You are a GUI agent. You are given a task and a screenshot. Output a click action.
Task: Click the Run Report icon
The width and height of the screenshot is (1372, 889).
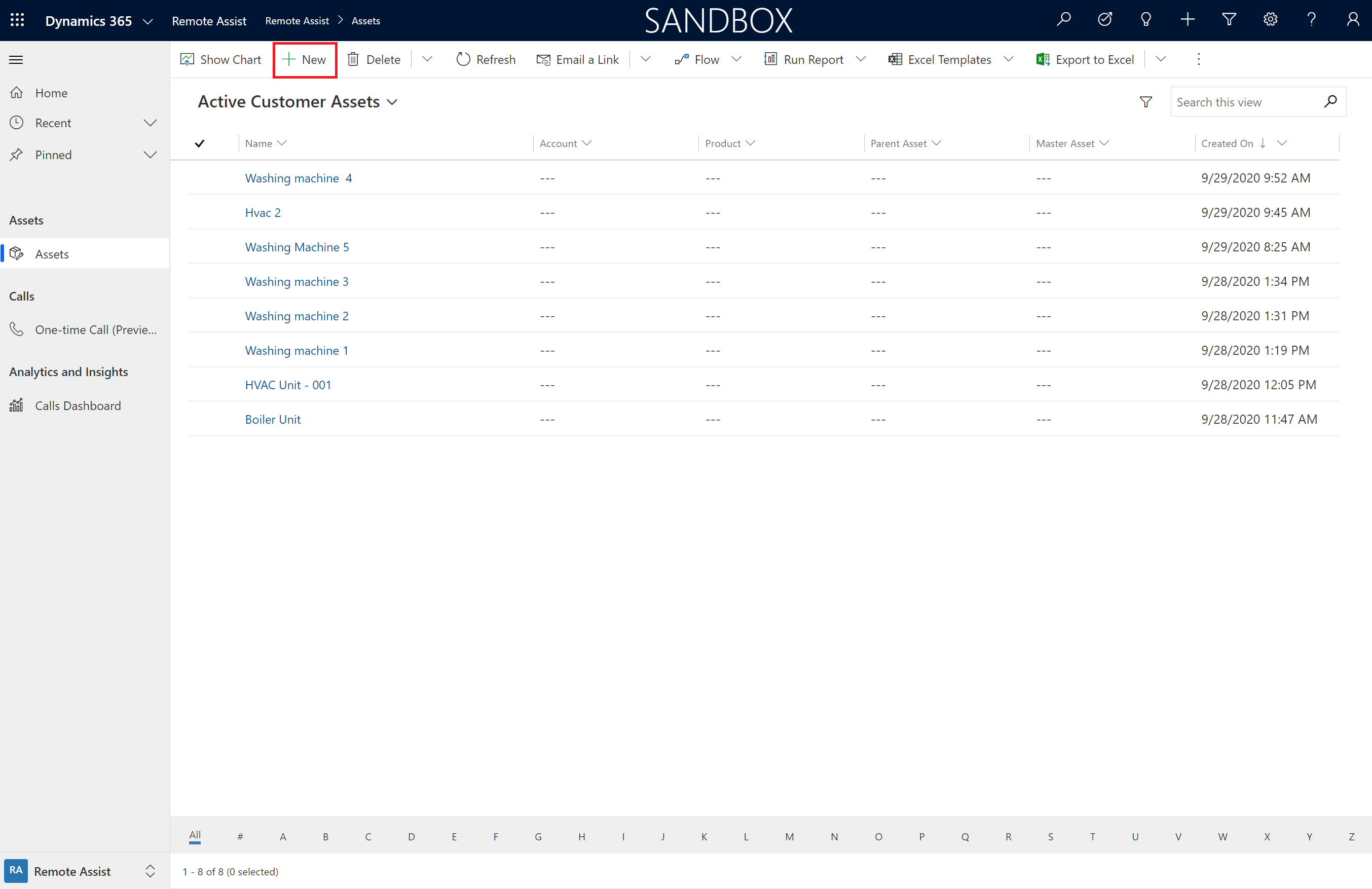(x=770, y=59)
